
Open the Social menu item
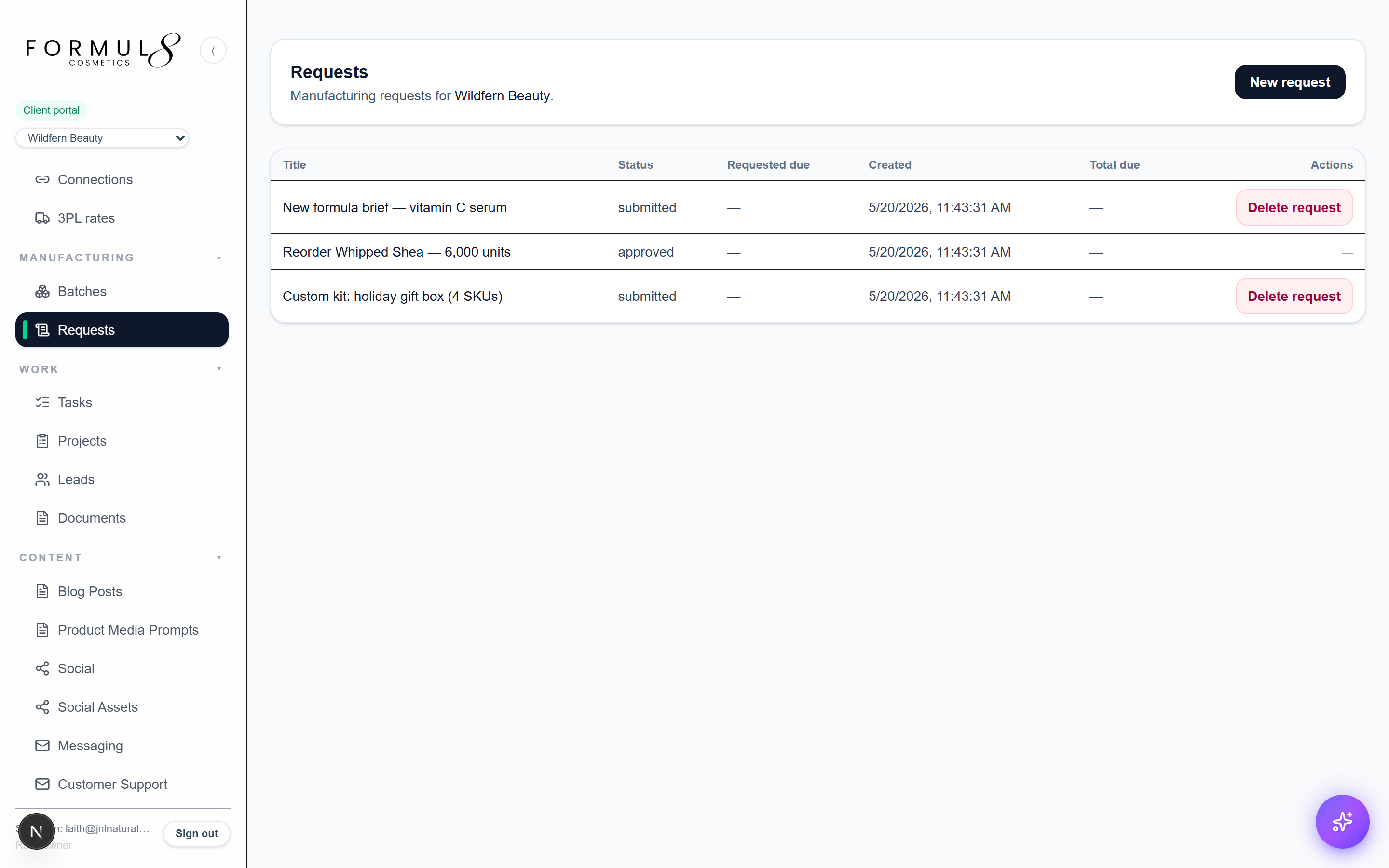click(x=122, y=669)
